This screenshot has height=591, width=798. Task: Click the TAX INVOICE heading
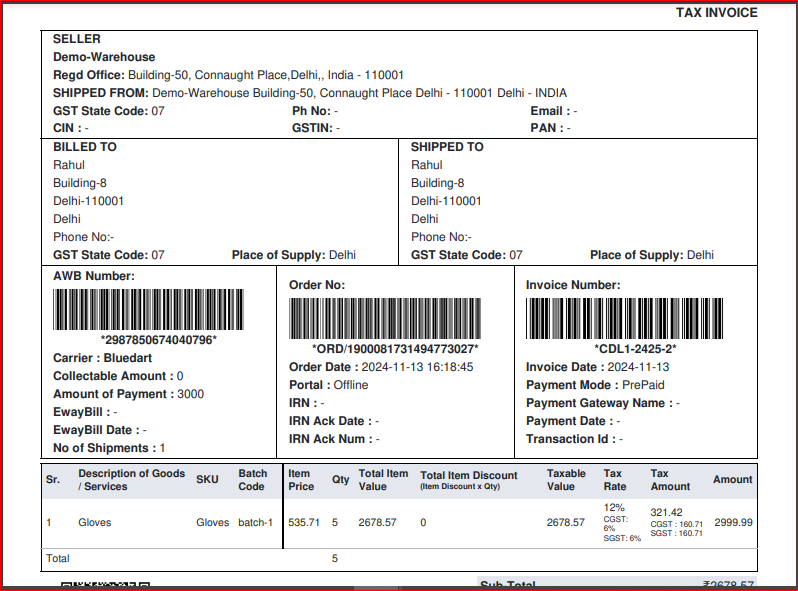[x=716, y=13]
